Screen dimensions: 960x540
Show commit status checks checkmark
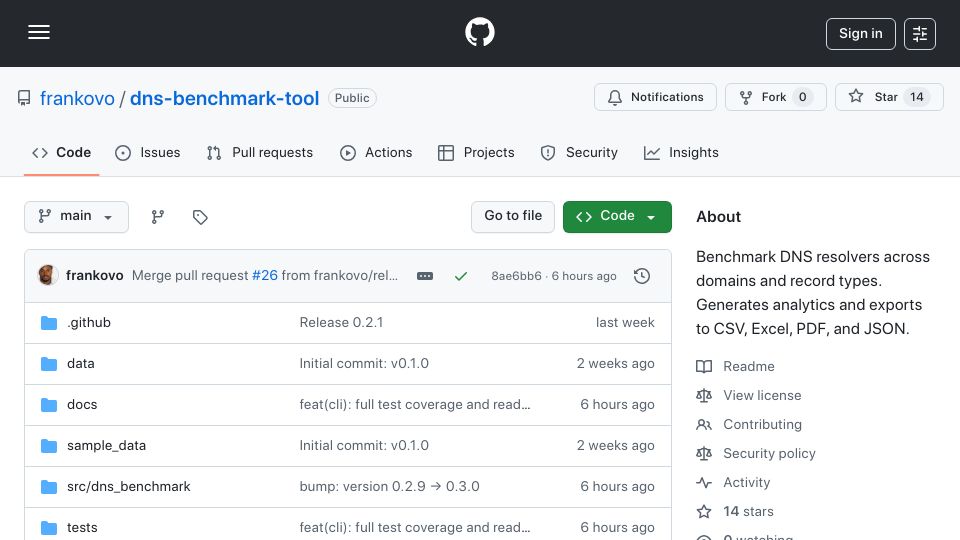click(x=461, y=276)
